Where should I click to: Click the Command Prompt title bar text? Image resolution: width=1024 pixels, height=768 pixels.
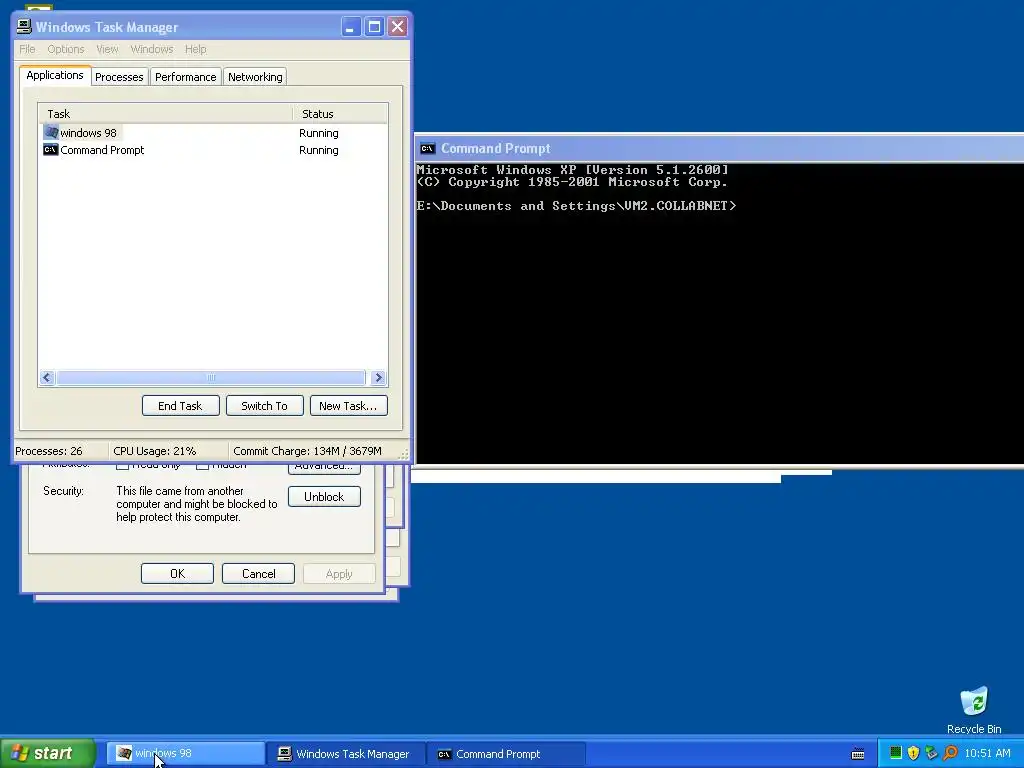pos(496,148)
